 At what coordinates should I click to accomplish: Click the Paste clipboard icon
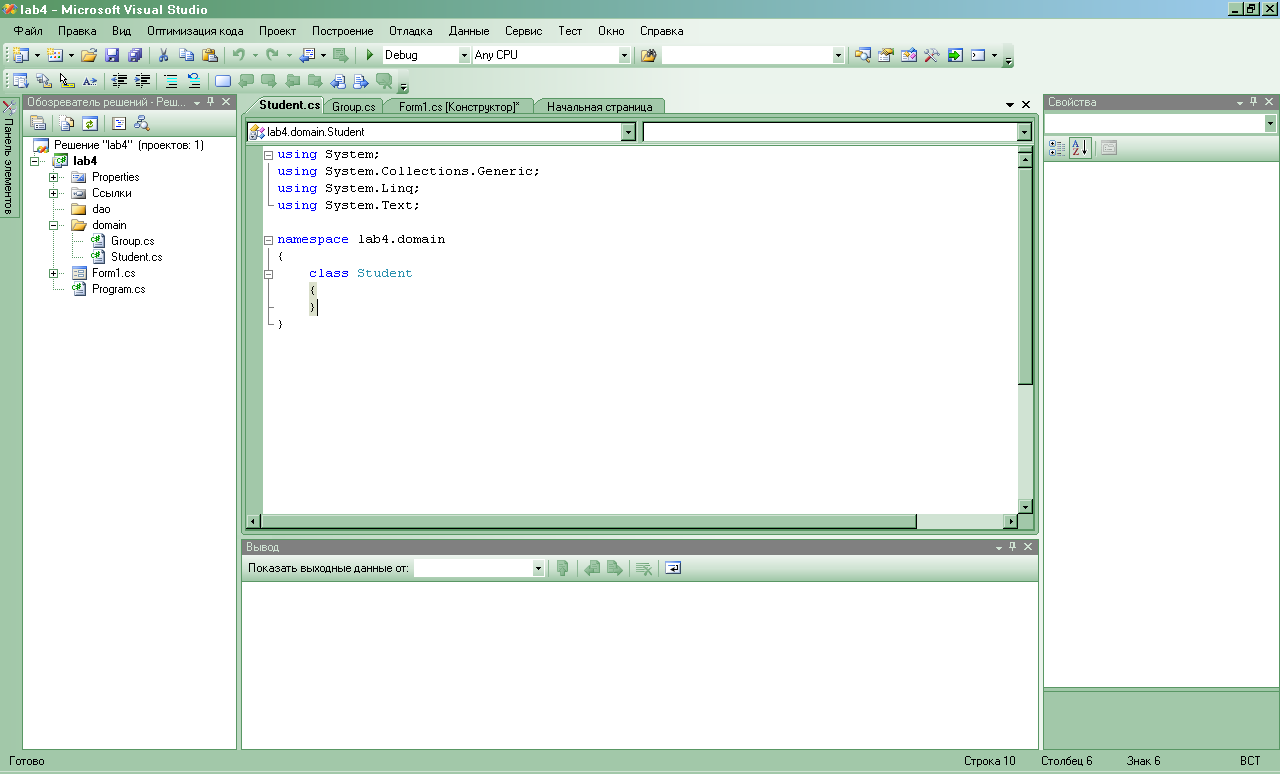tap(209, 55)
